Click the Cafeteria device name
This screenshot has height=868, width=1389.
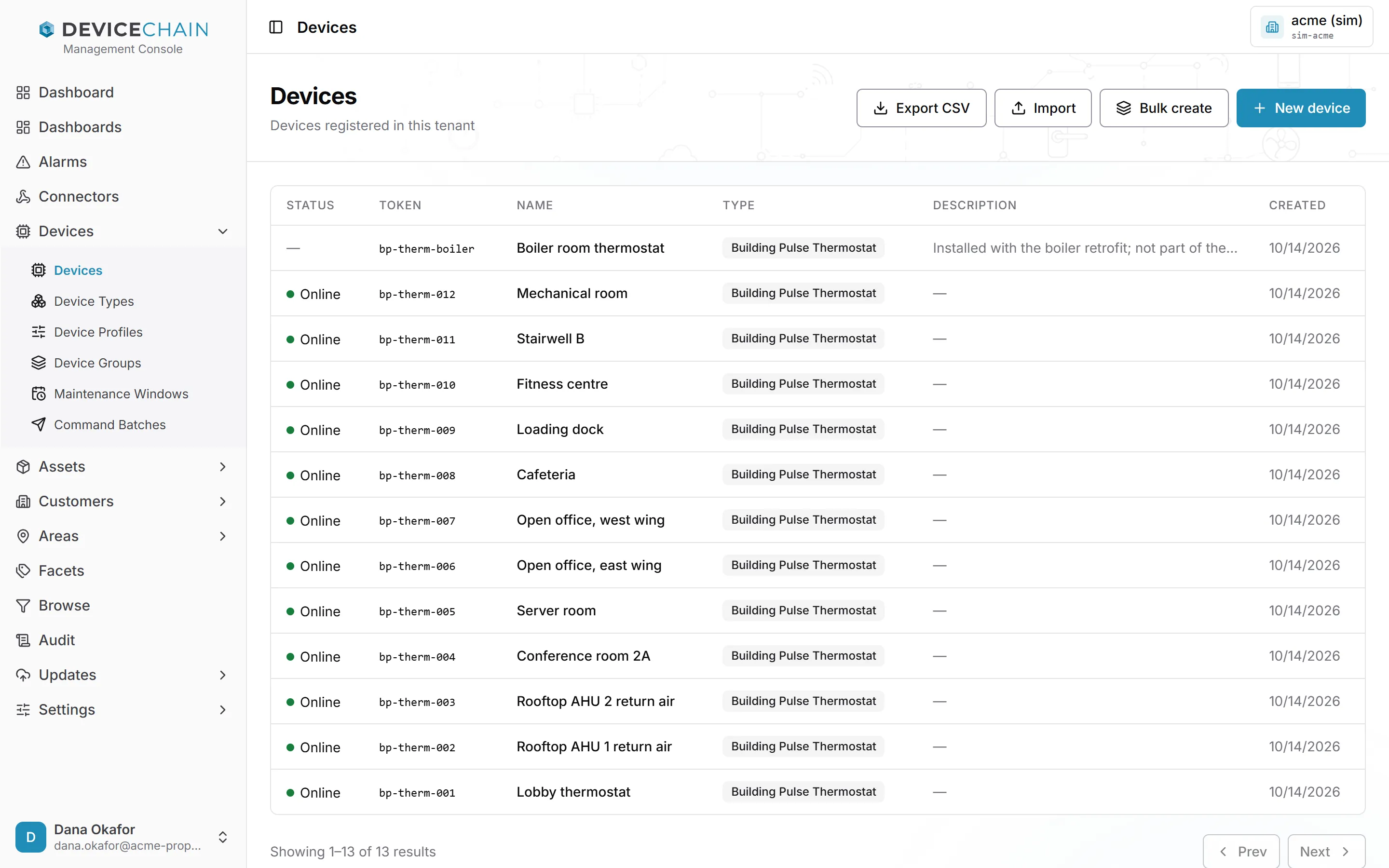545,475
